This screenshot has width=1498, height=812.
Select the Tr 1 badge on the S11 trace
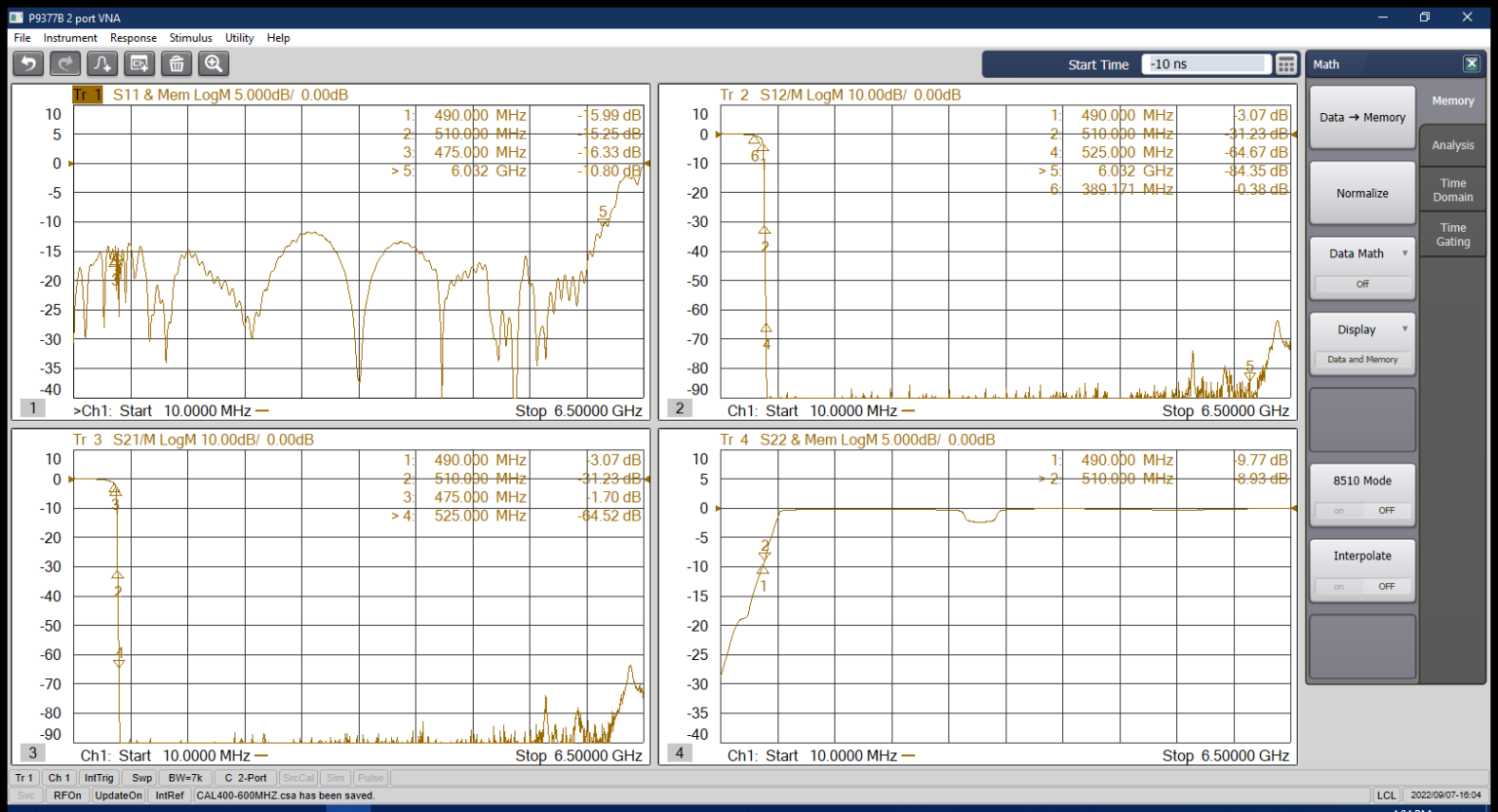[87, 95]
